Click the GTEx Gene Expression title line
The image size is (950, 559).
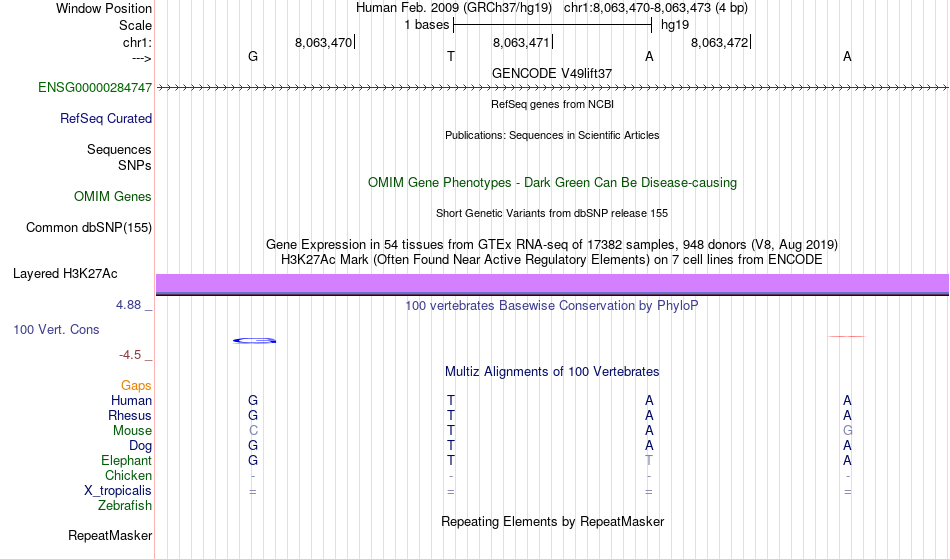coord(552,245)
